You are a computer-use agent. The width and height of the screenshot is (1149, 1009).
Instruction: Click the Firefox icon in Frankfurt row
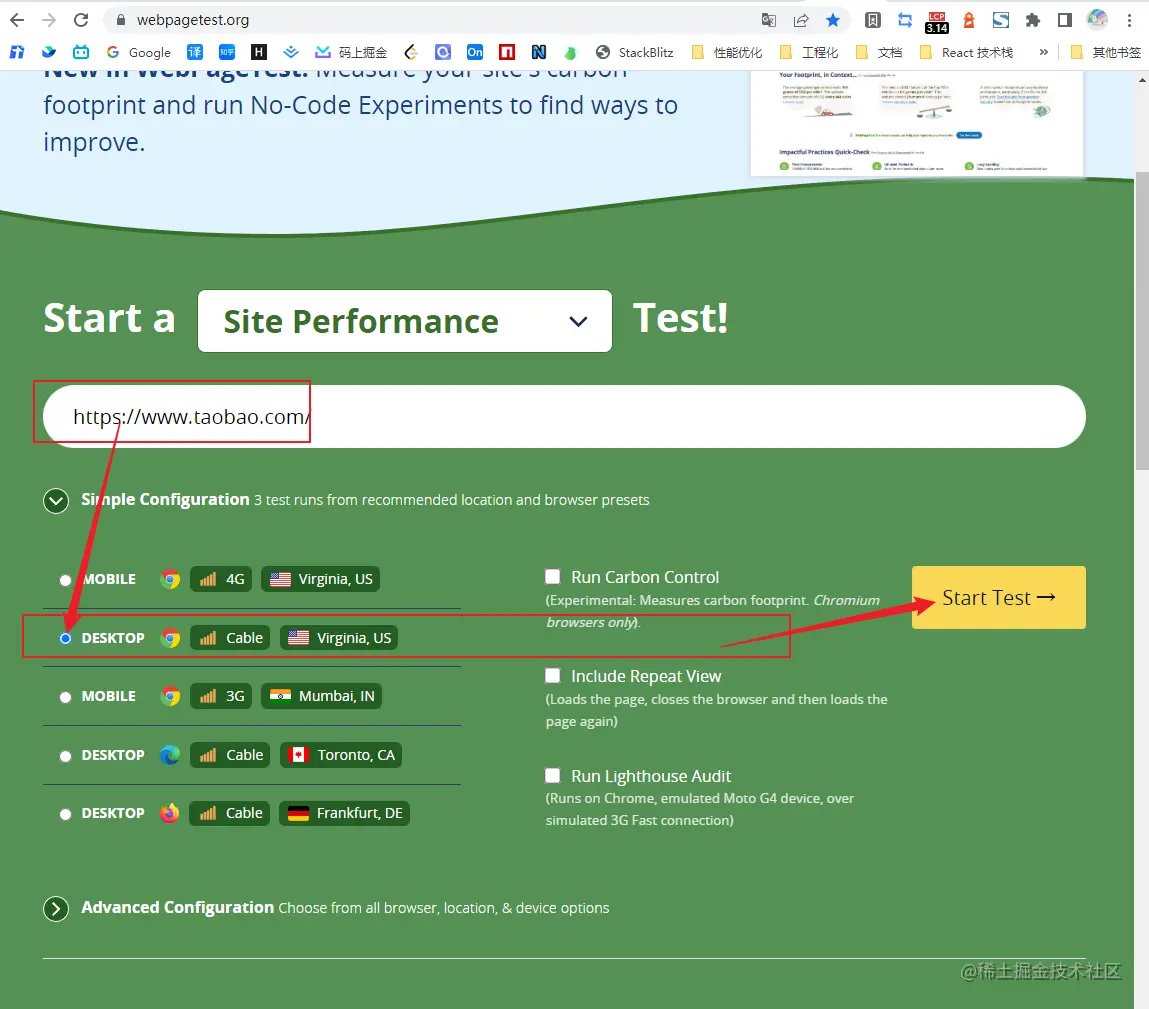[x=170, y=813]
